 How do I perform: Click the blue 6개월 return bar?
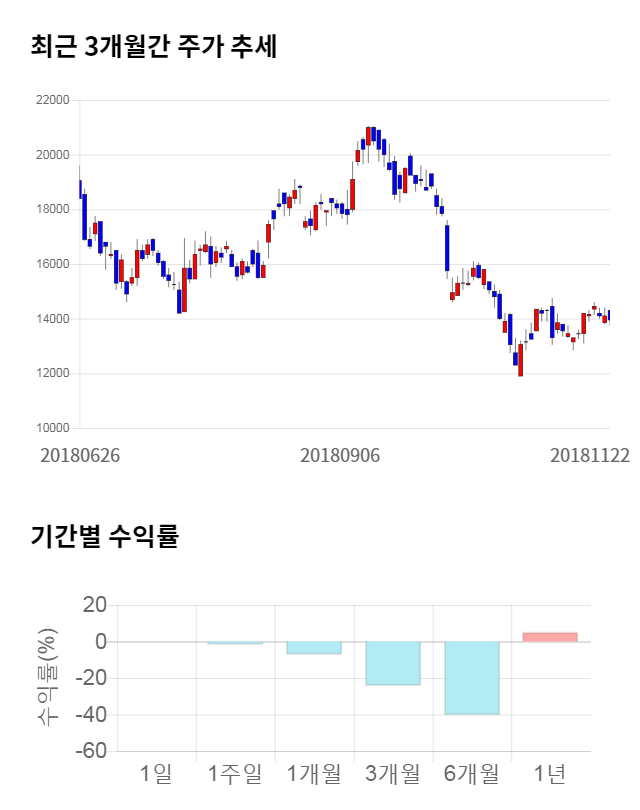472,677
